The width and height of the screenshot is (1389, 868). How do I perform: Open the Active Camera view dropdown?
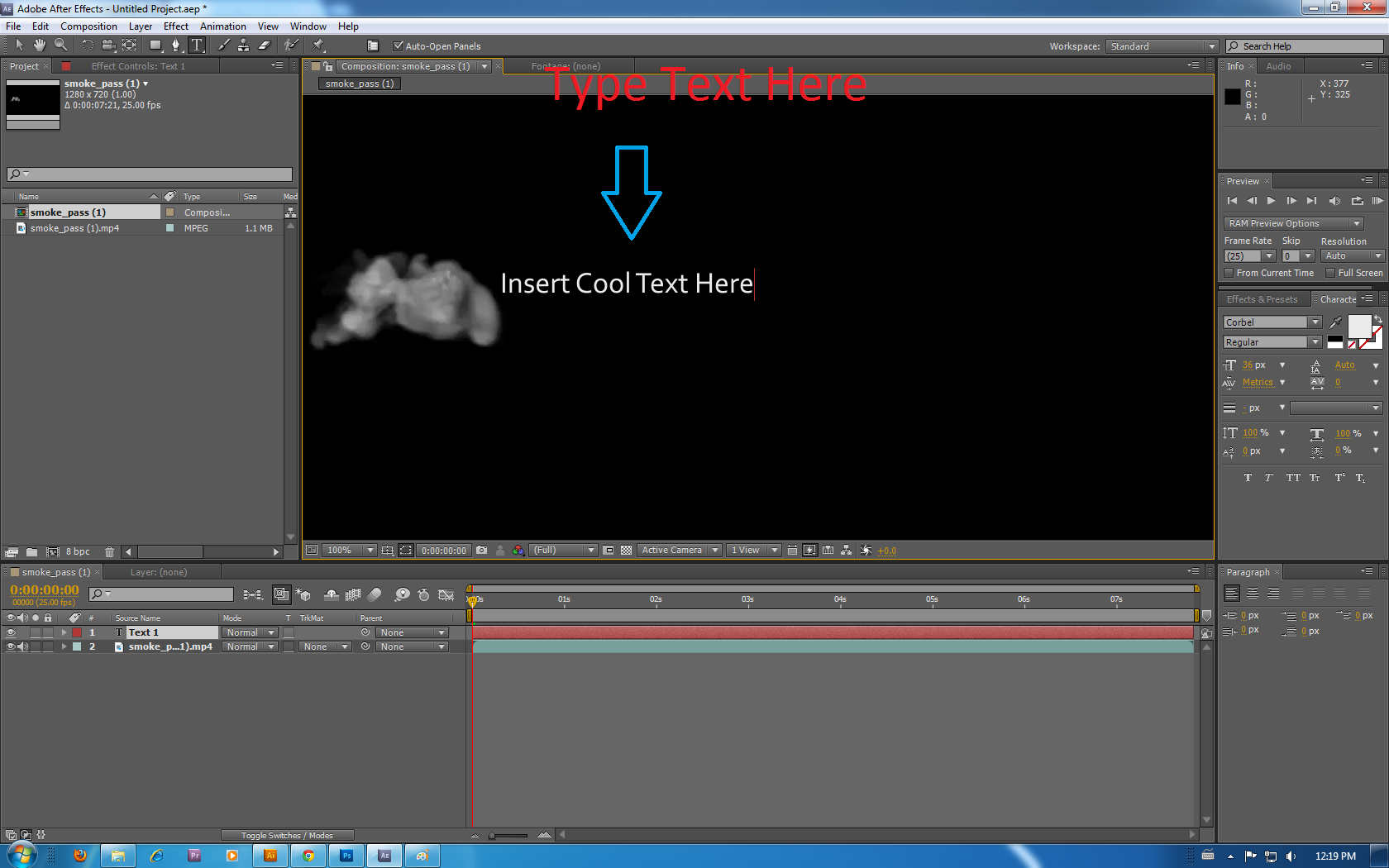tap(679, 550)
